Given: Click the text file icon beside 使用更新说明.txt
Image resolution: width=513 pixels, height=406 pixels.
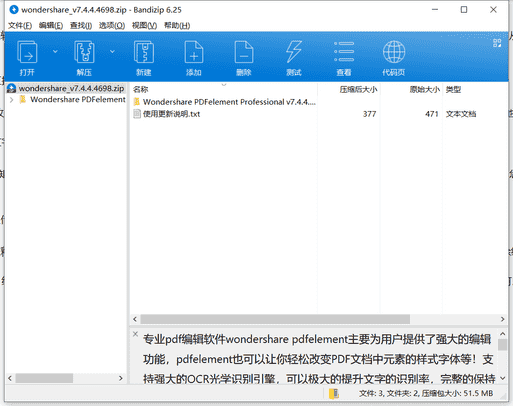Looking at the screenshot, I should [x=137, y=114].
